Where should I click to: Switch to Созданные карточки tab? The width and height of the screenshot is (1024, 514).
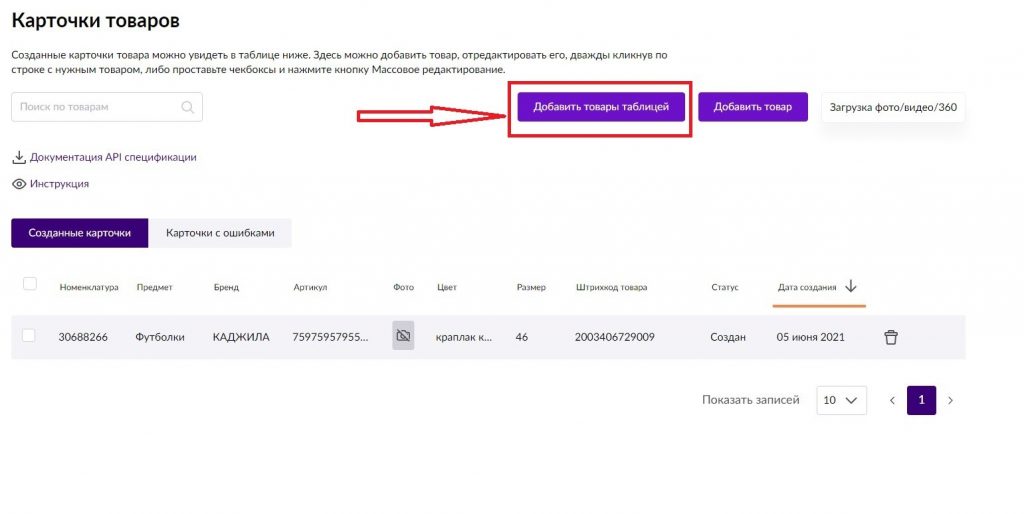pyautogui.click(x=79, y=233)
